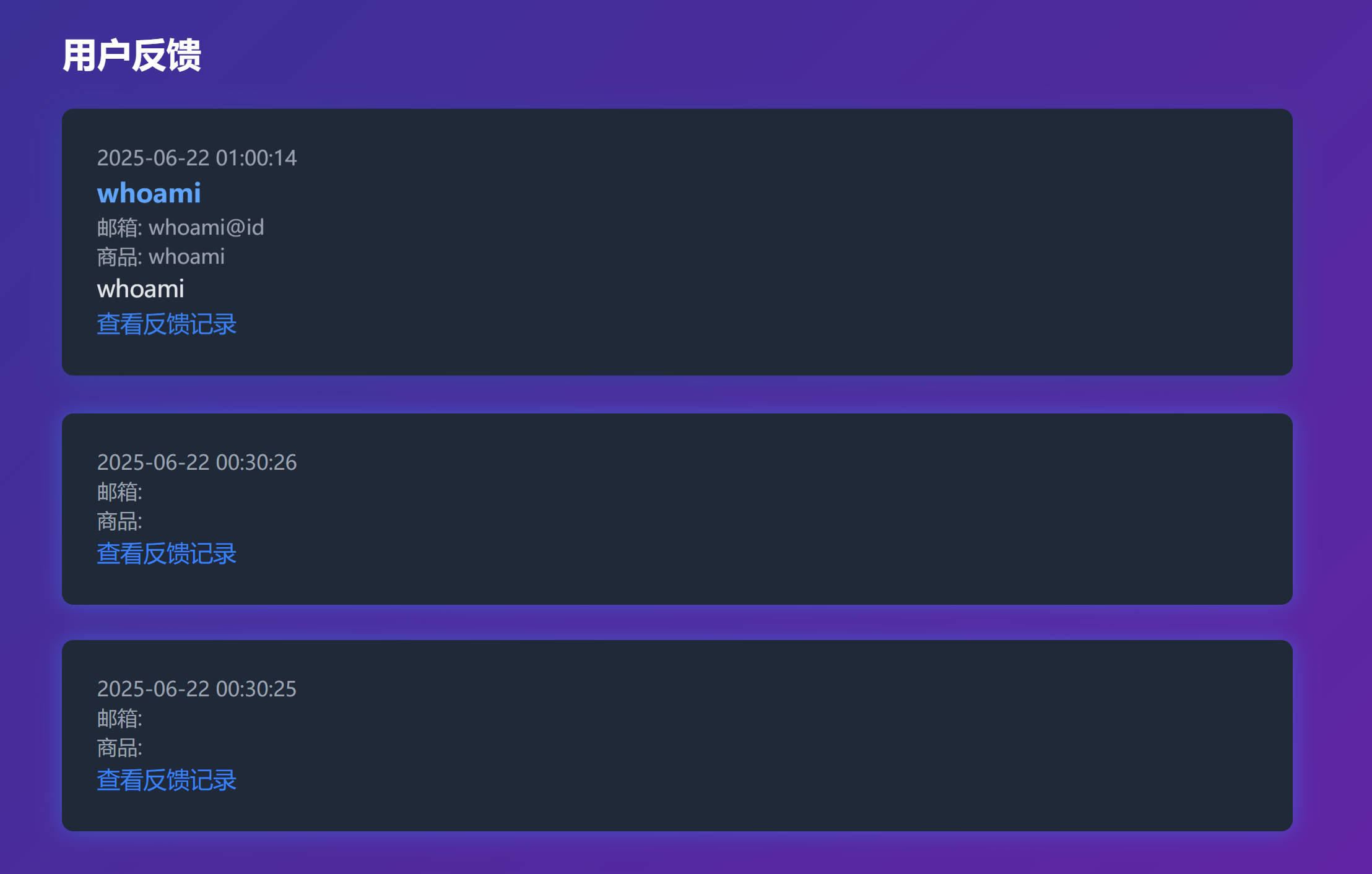
Task: Select the timestamp 2025-06-22 00:30:25
Action: 197,689
